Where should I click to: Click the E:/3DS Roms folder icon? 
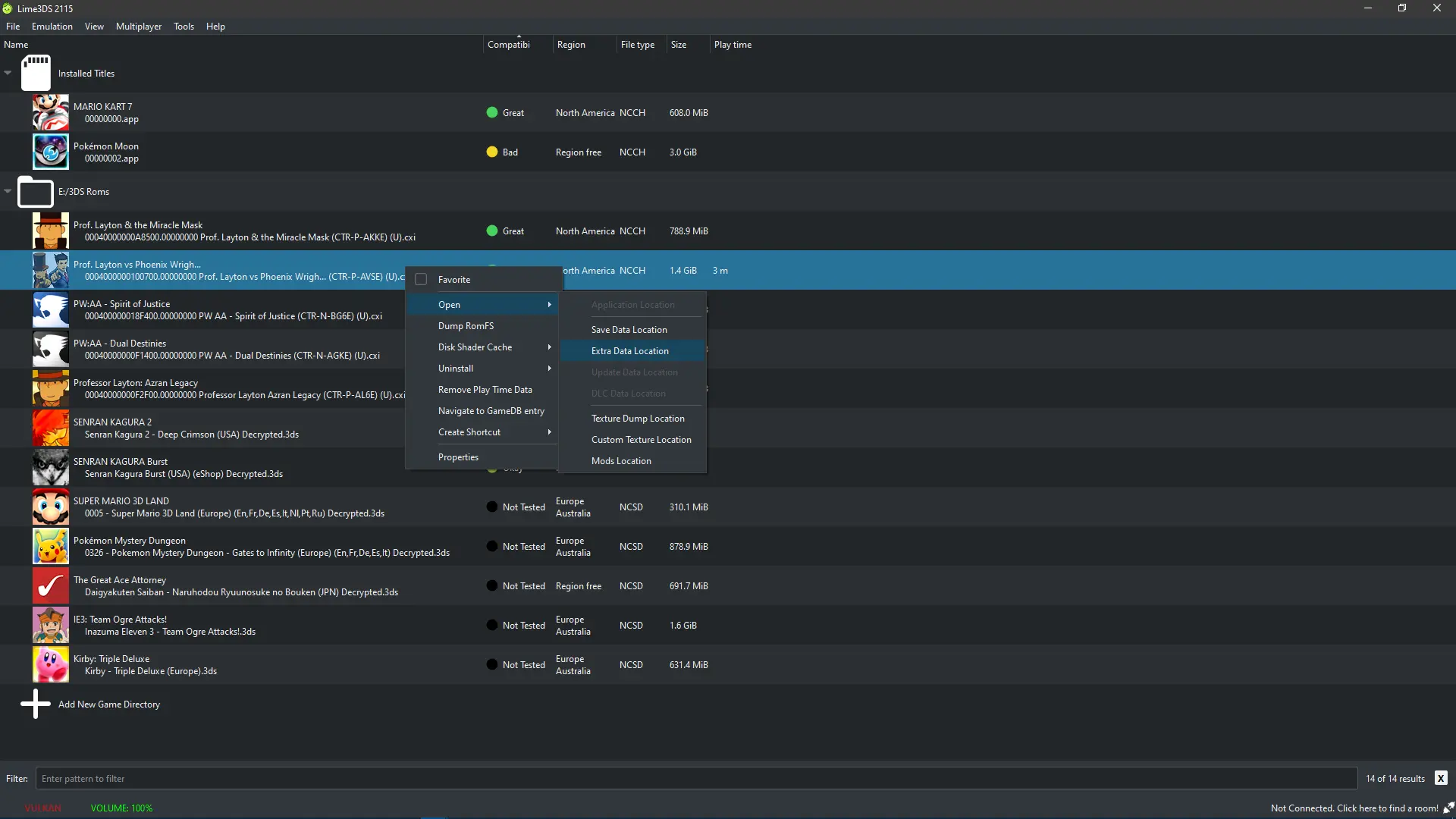point(35,191)
